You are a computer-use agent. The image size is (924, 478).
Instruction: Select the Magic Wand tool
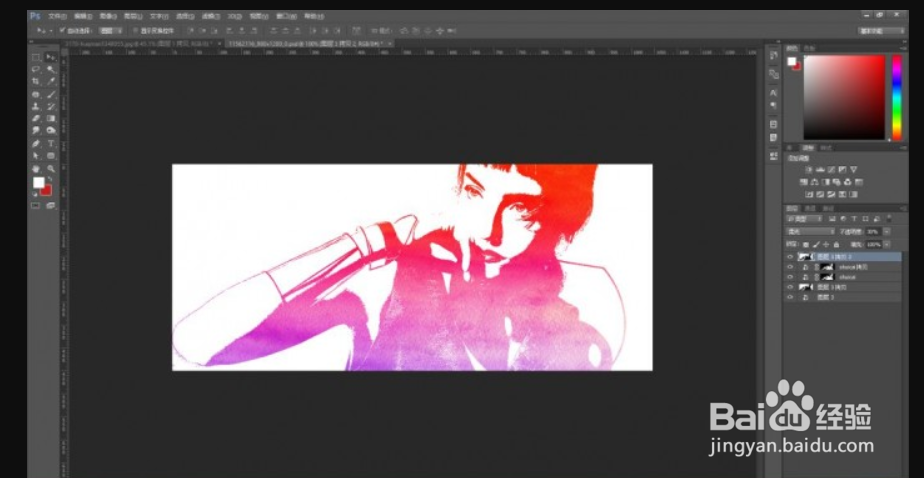point(51,69)
